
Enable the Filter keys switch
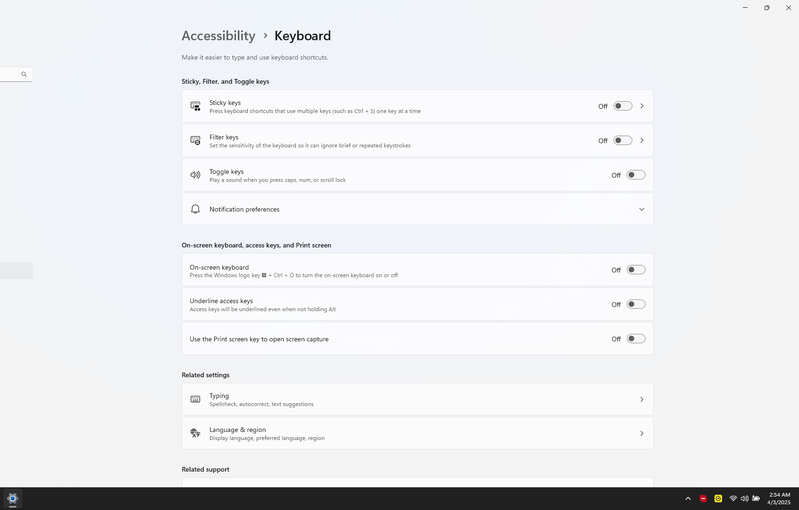(622, 141)
